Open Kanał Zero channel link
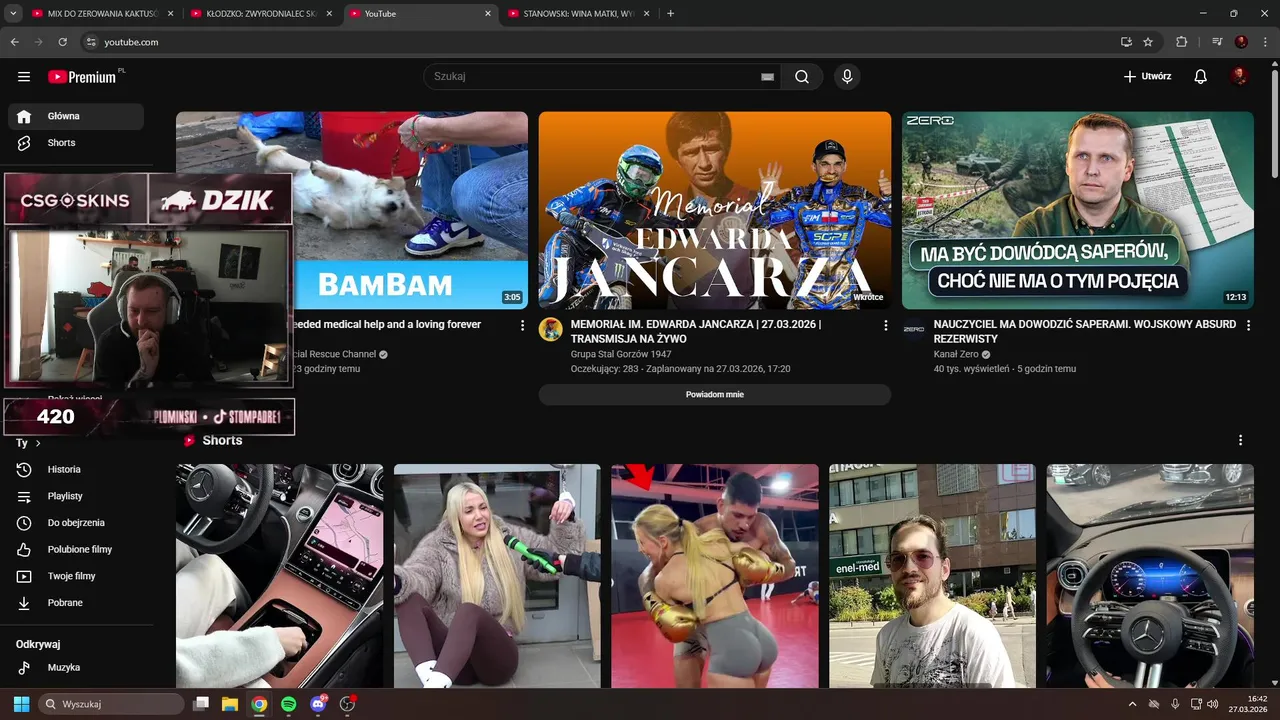The image size is (1280, 720). pos(956,354)
